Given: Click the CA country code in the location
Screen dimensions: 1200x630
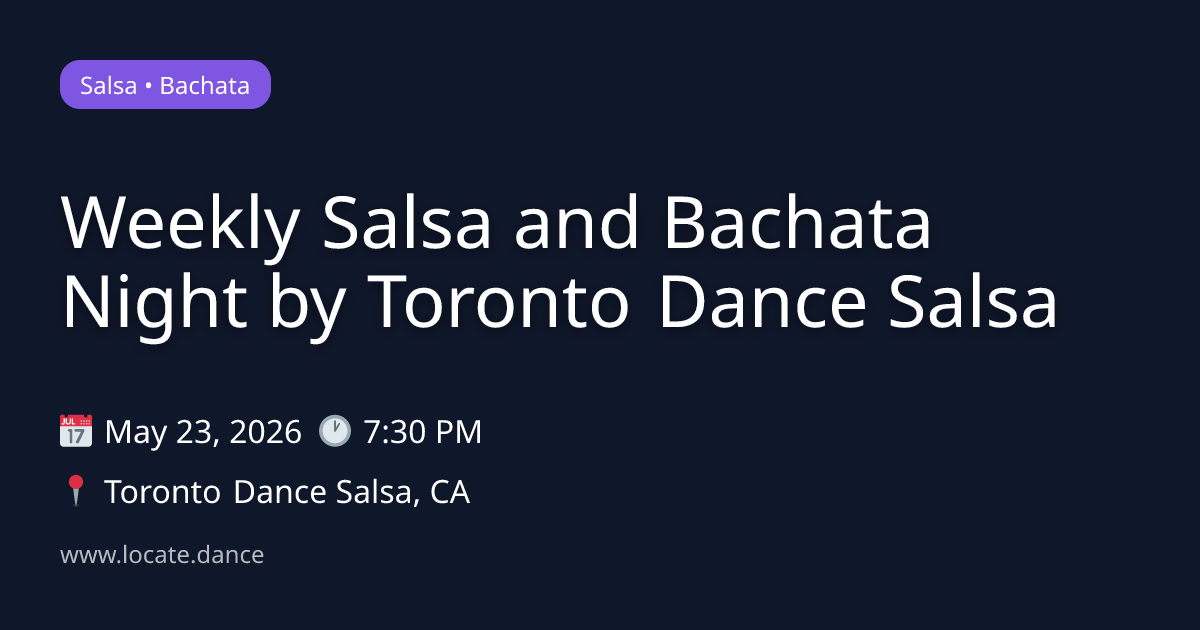Looking at the screenshot, I should 450,492.
